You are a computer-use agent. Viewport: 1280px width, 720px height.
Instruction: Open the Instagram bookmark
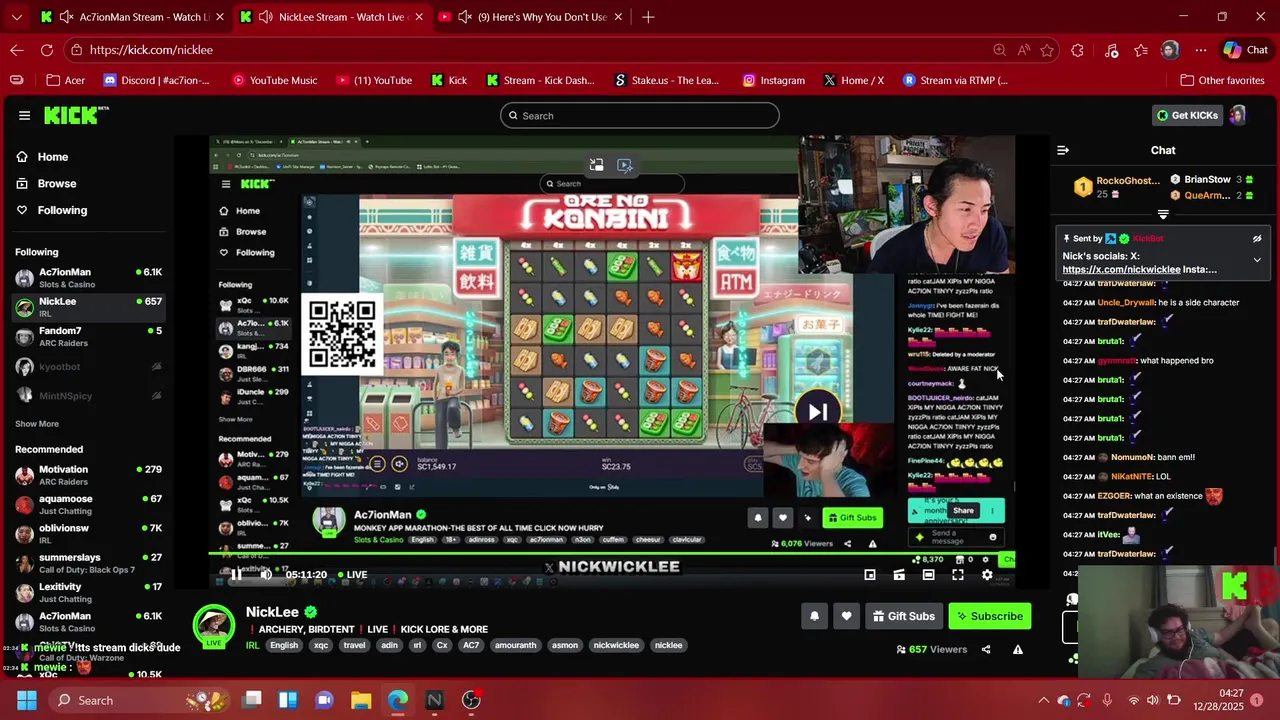(x=774, y=80)
